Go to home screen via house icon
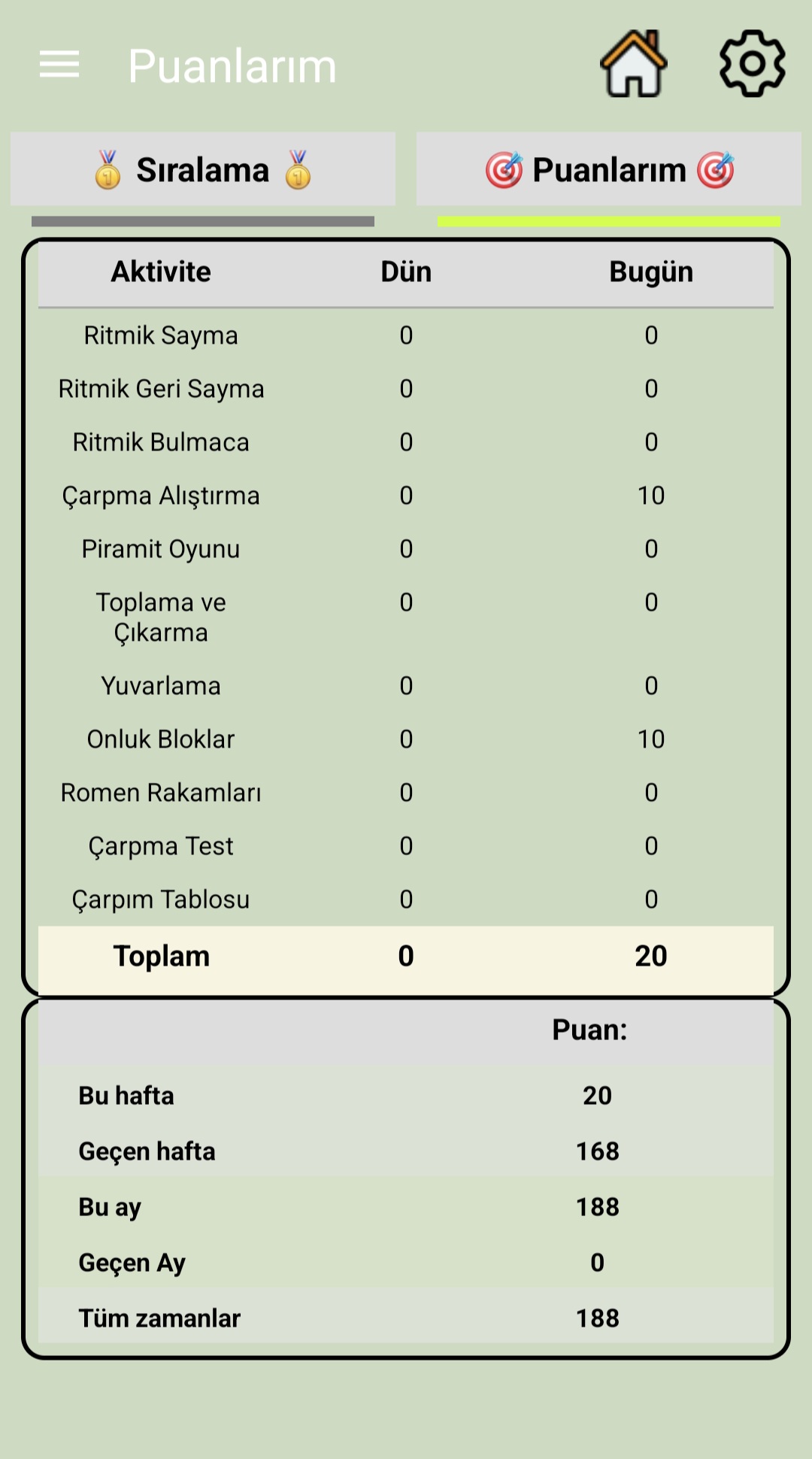The width and height of the screenshot is (812, 1459). (x=634, y=64)
